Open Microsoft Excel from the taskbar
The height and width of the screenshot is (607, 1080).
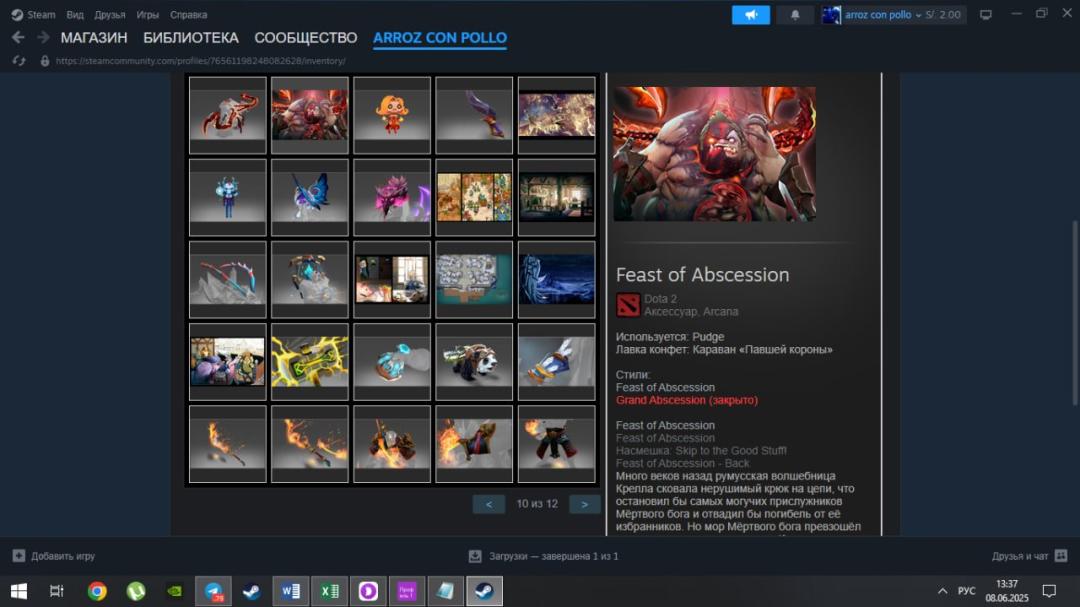(x=329, y=591)
